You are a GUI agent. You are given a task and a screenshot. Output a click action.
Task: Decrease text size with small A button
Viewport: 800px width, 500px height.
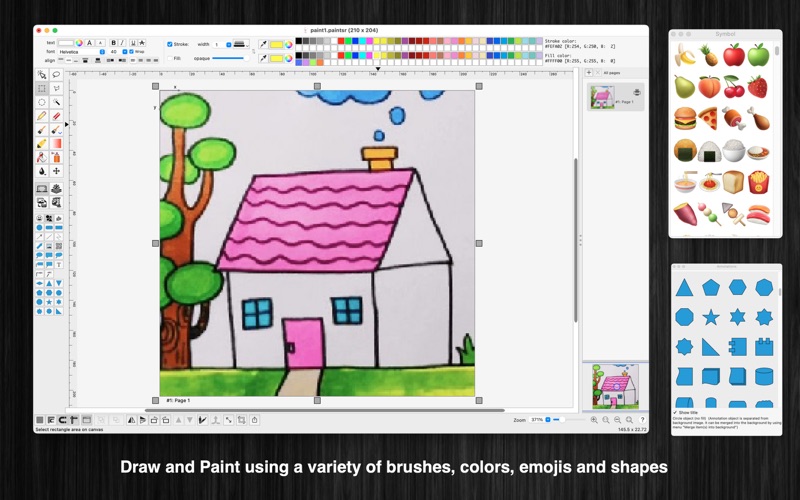[101, 43]
